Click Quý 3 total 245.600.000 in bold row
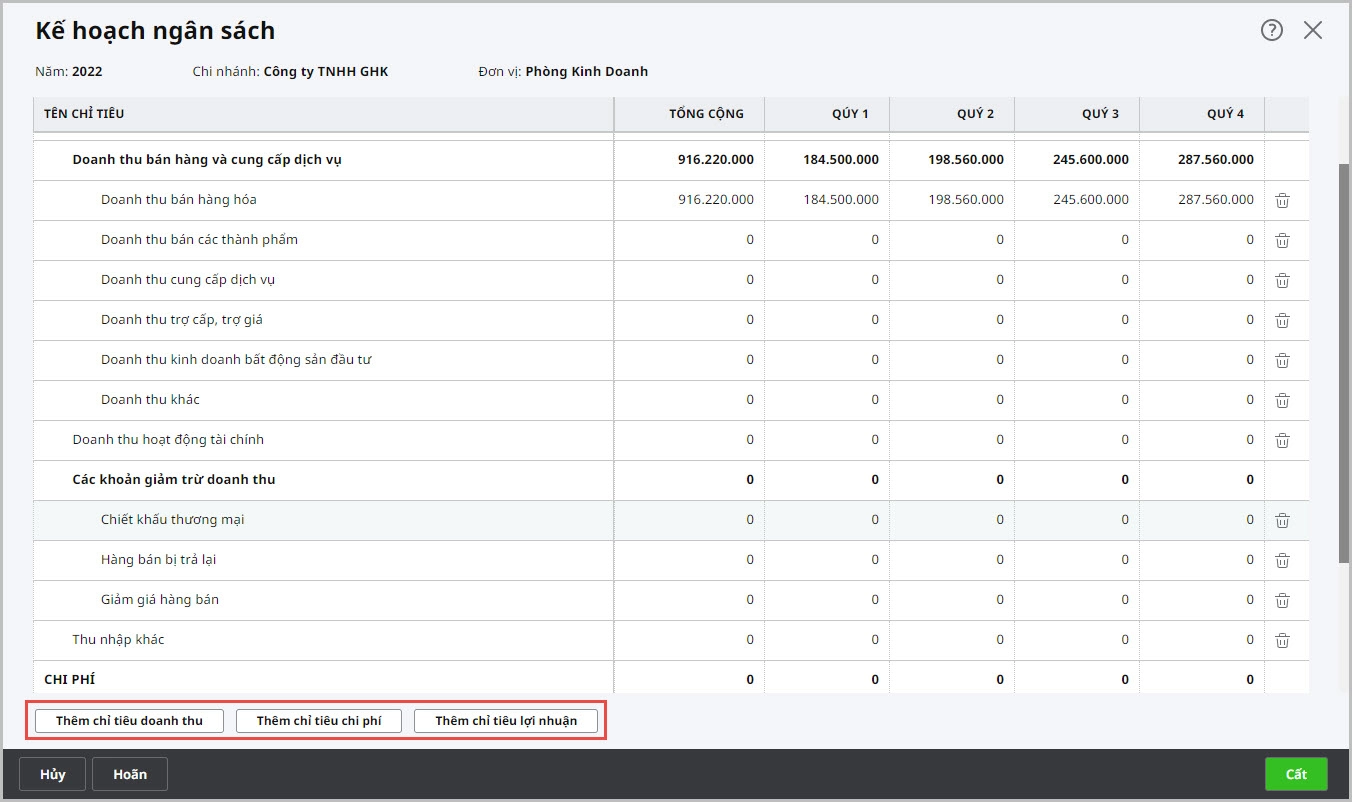The height and width of the screenshot is (802, 1352). pos(1091,160)
